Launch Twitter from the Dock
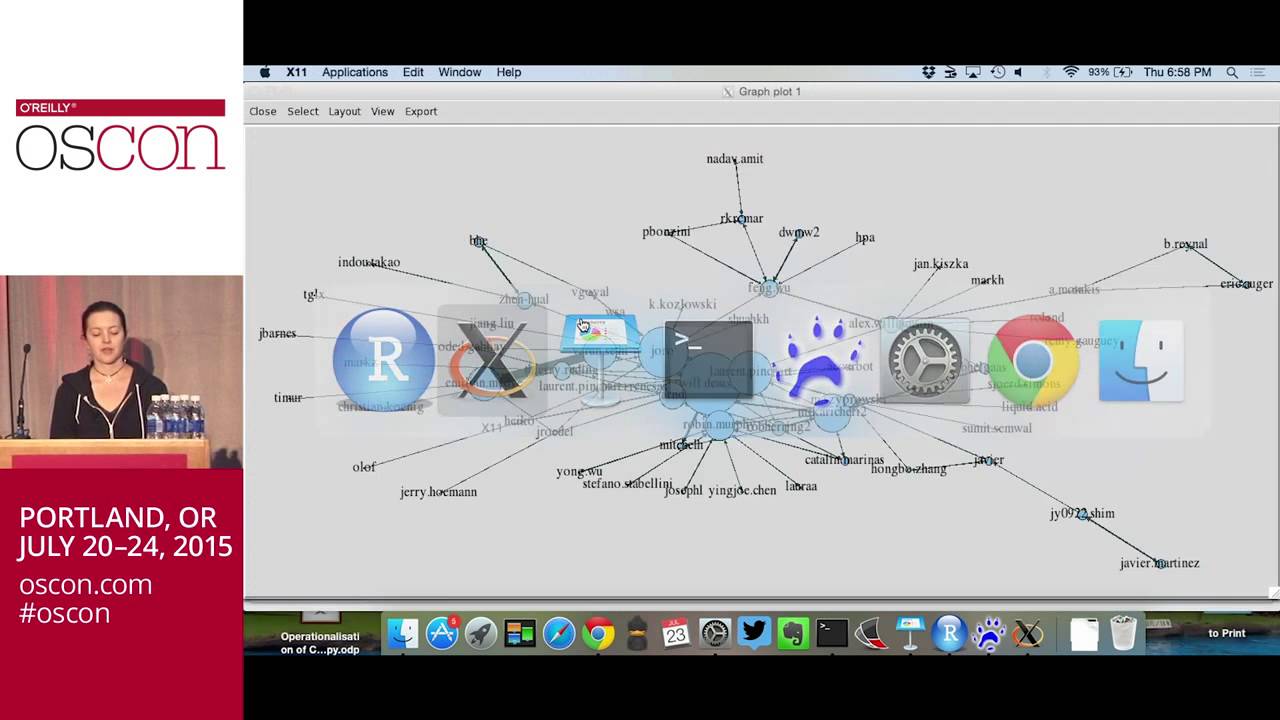This screenshot has width=1280, height=720. (x=754, y=633)
